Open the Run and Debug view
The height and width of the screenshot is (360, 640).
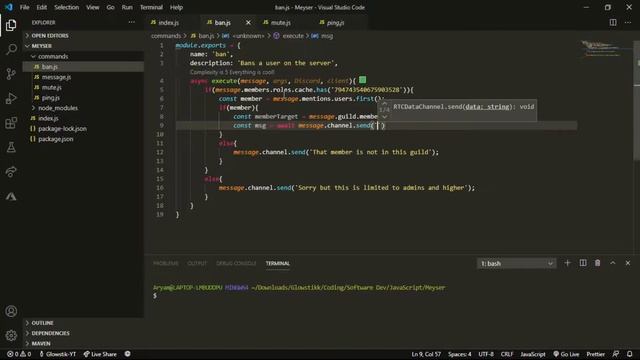coord(11,98)
